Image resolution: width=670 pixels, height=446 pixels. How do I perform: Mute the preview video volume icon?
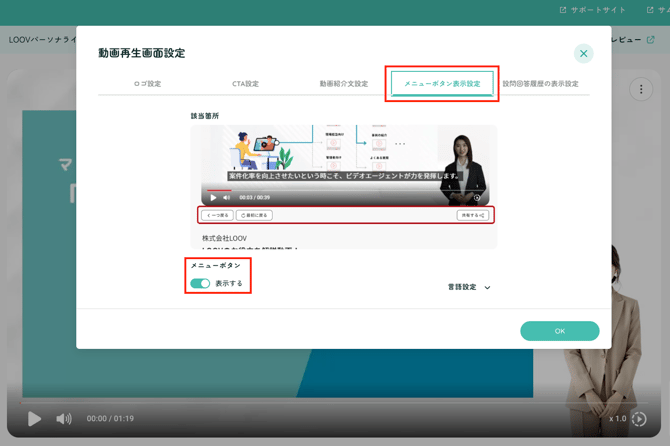click(227, 198)
